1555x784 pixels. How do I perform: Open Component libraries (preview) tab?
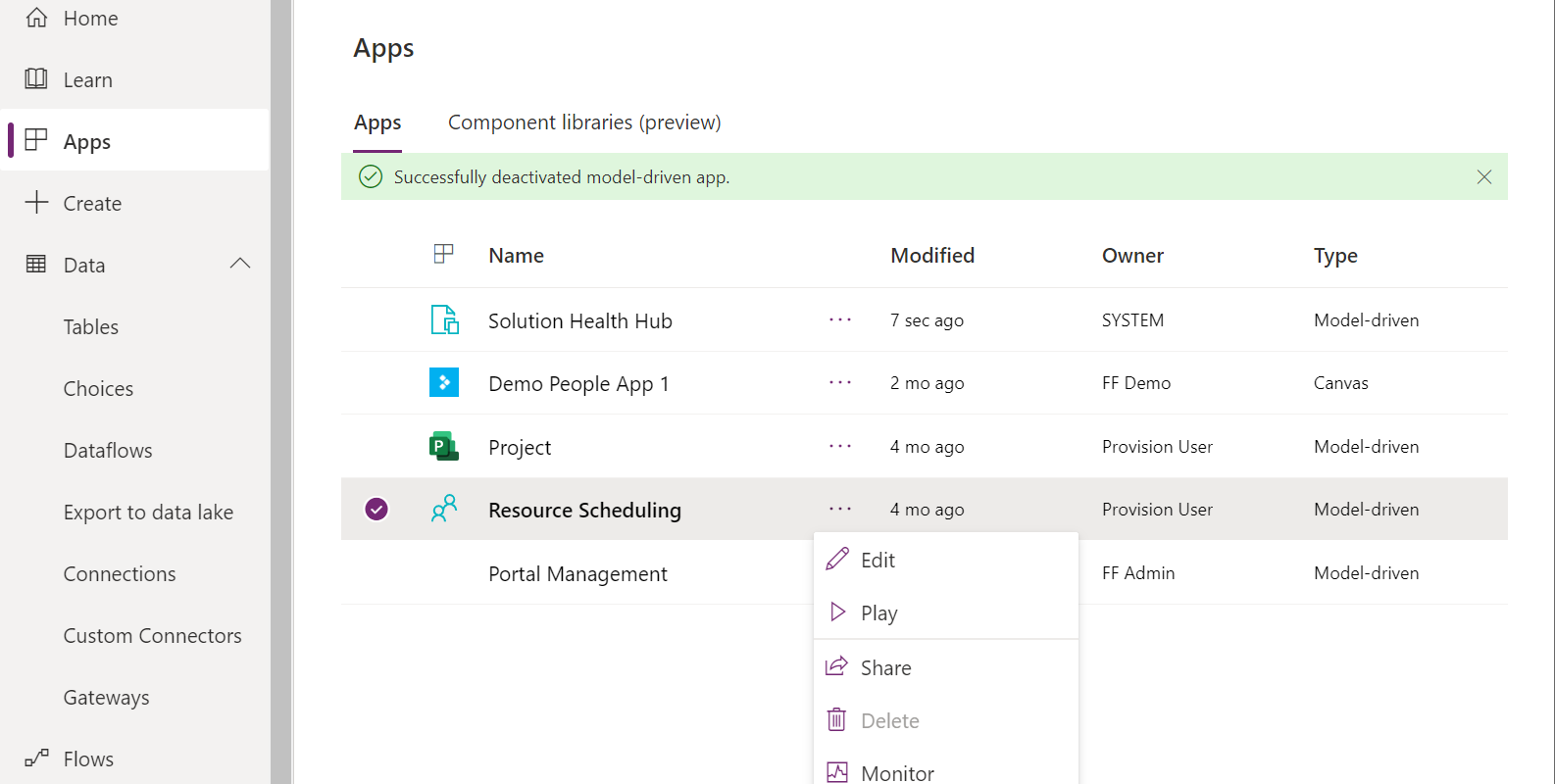pyautogui.click(x=584, y=122)
